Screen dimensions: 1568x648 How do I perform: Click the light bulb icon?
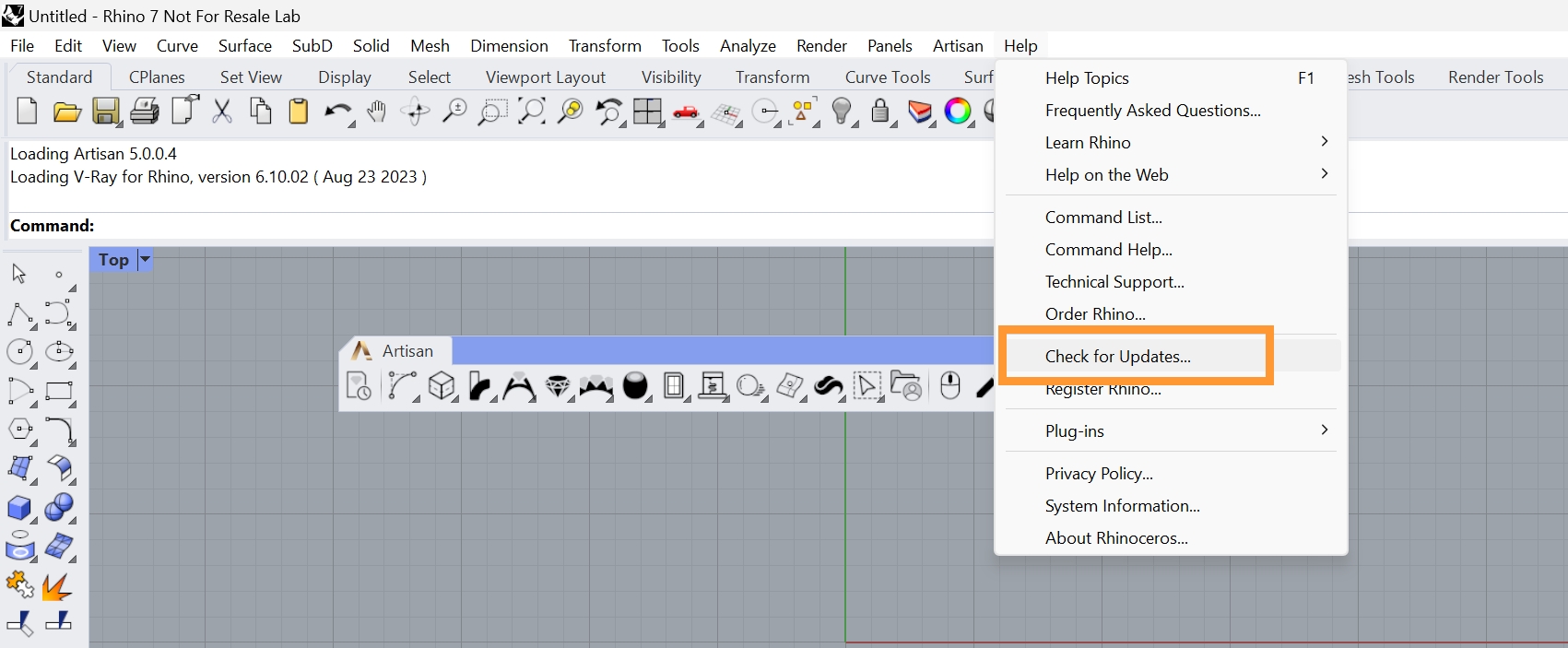[x=841, y=112]
